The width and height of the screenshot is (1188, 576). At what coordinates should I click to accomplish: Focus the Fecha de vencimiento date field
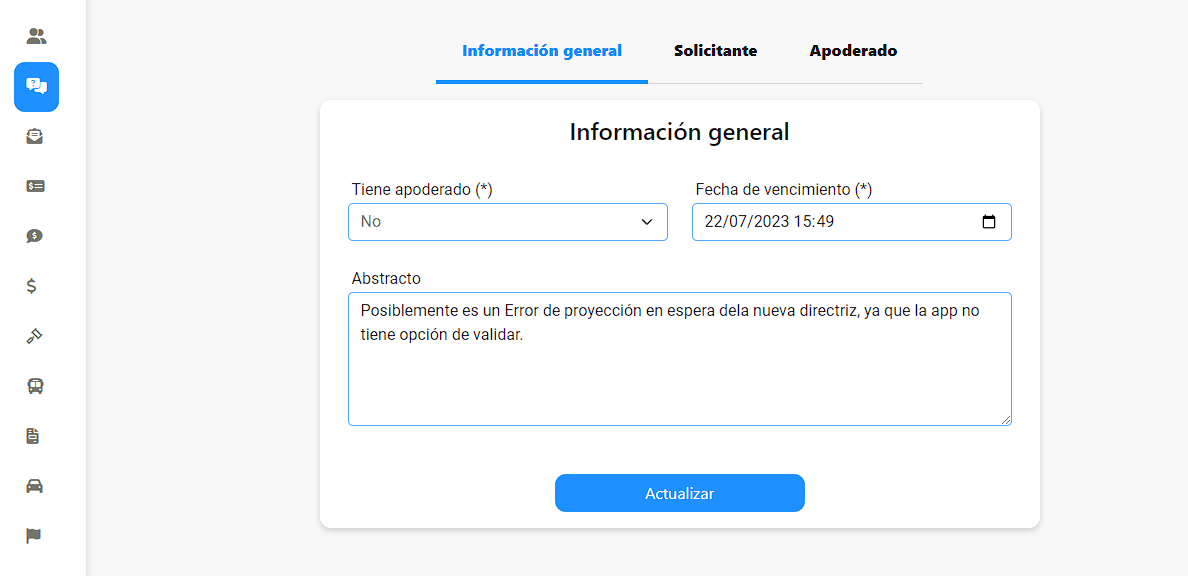coord(852,222)
